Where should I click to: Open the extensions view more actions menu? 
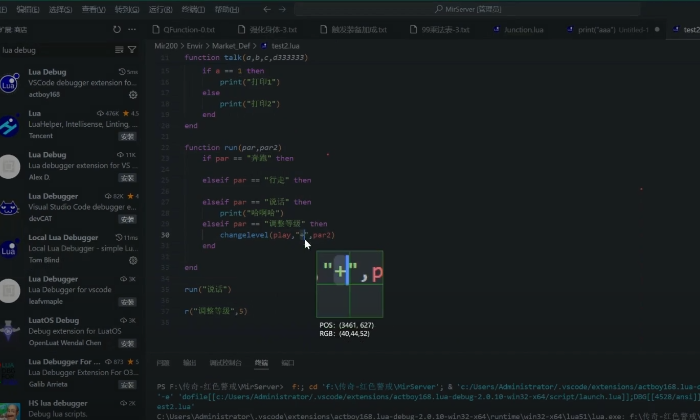click(x=133, y=30)
